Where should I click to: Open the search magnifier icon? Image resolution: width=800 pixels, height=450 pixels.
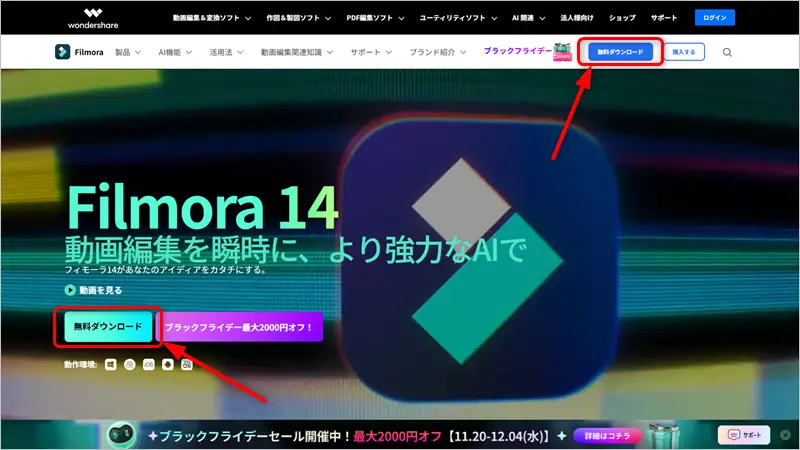[x=727, y=52]
